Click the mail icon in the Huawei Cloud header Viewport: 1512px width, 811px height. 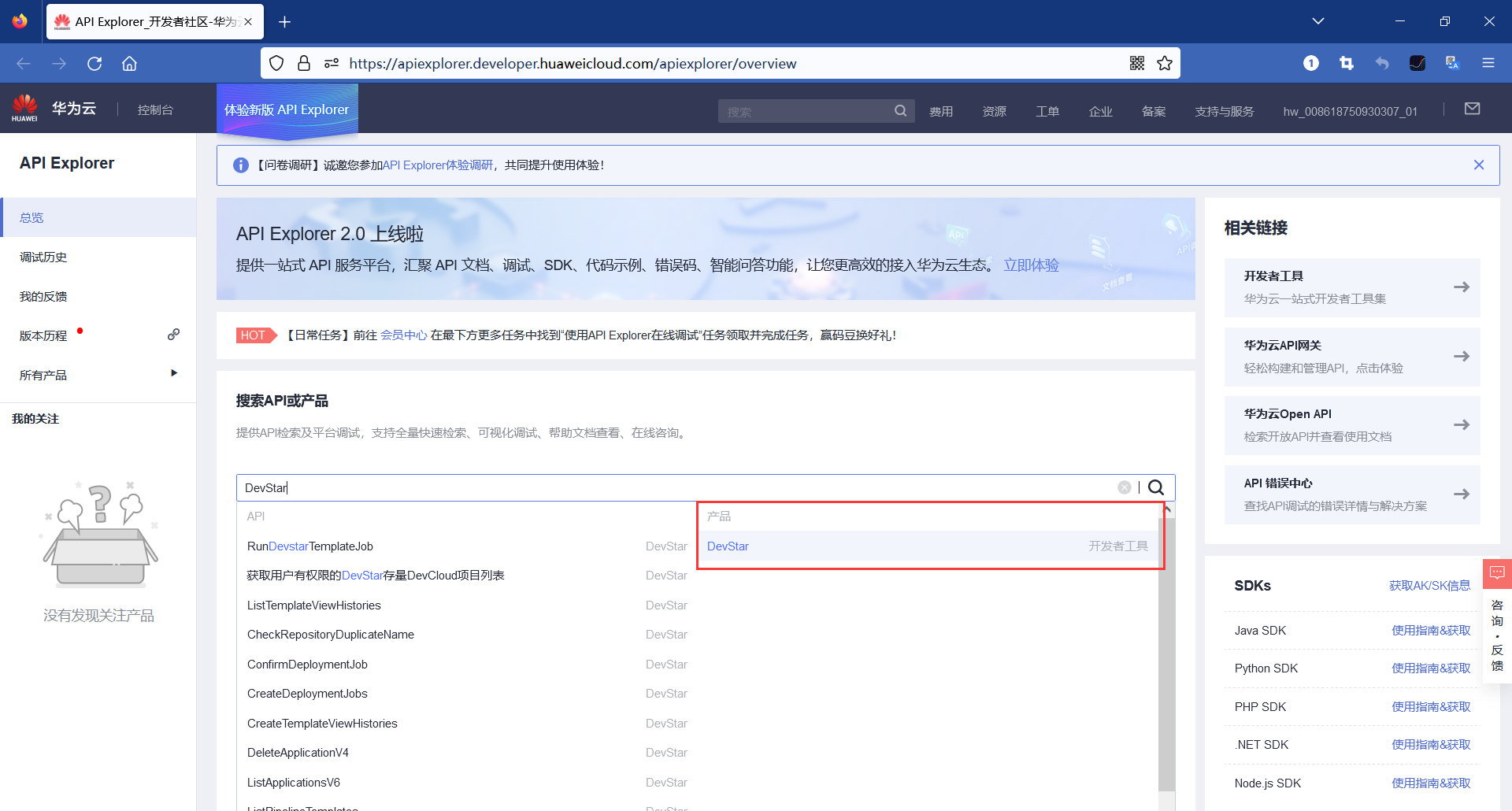(1473, 109)
